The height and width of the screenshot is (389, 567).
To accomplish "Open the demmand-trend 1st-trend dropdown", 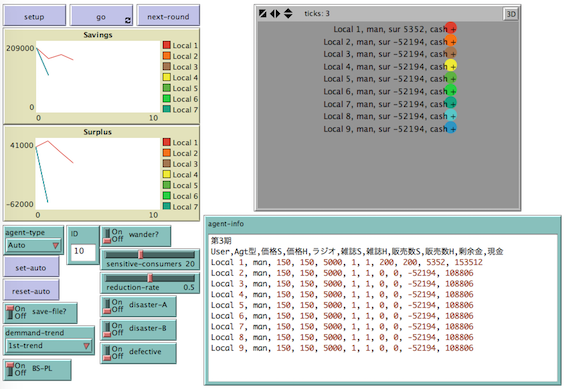I will 48,346.
